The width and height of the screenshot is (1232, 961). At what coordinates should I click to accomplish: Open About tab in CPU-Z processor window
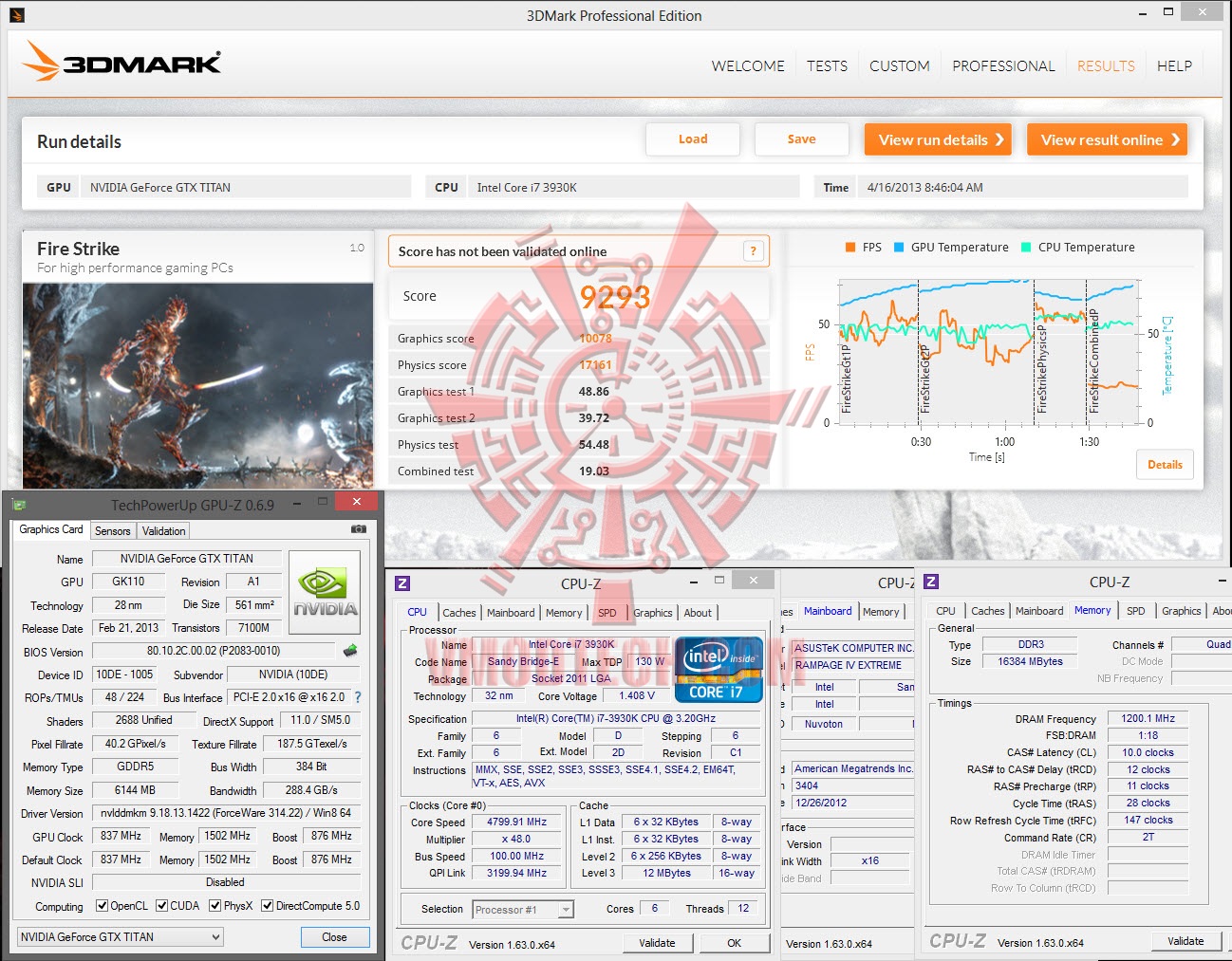(x=698, y=613)
